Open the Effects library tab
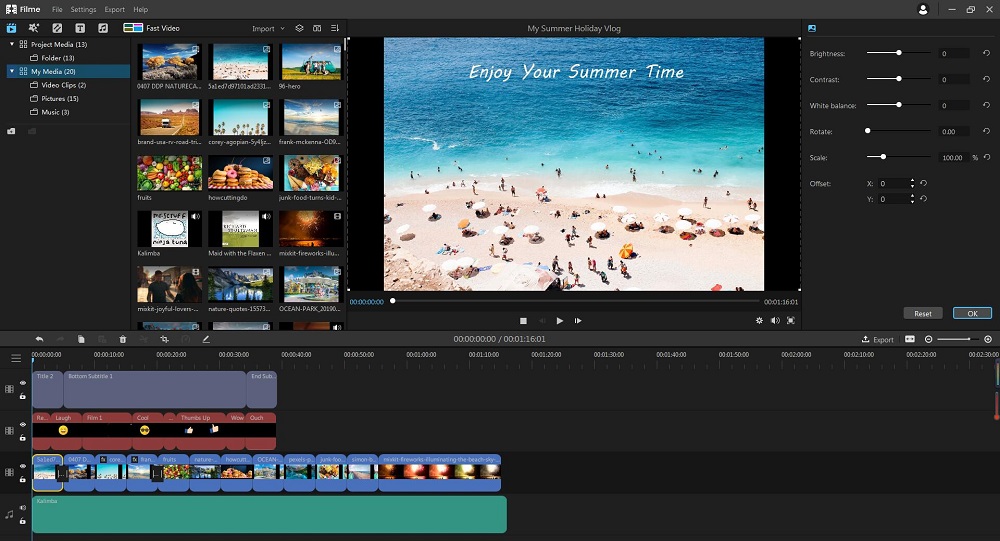 [x=34, y=28]
